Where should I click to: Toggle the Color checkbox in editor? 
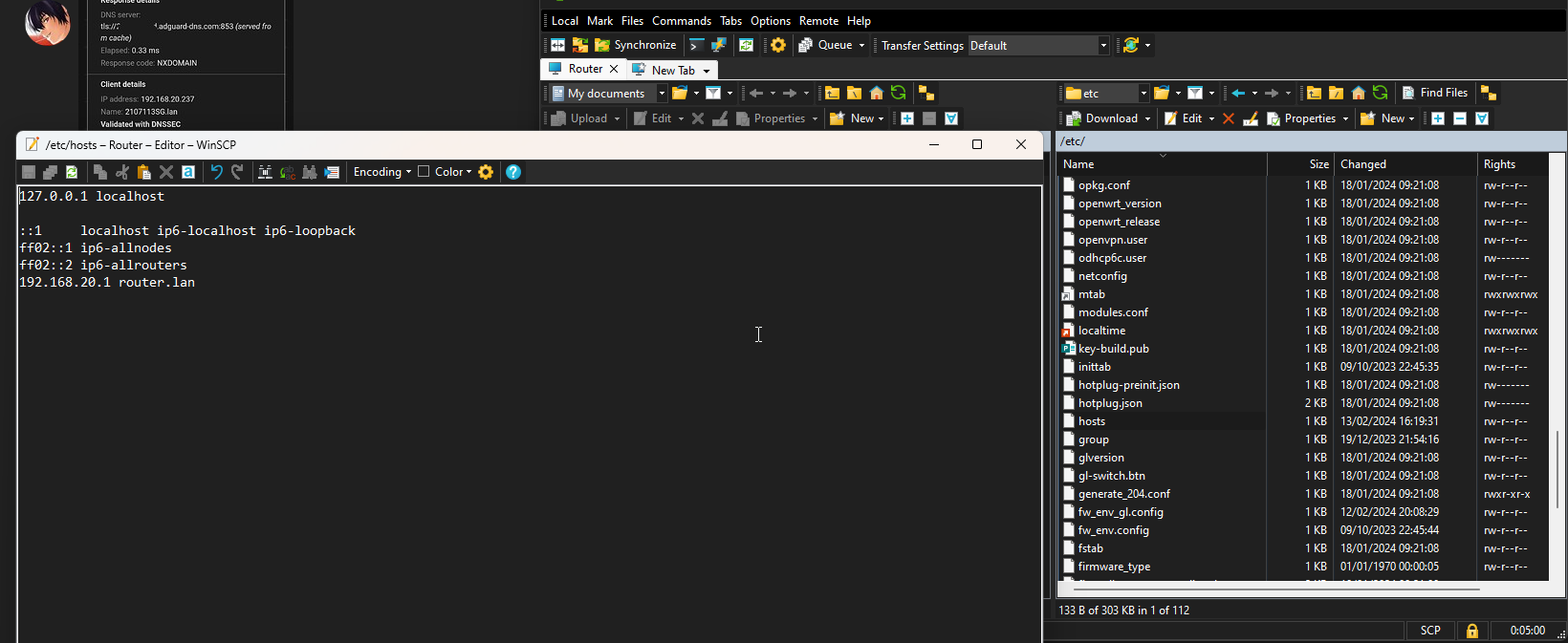point(424,172)
